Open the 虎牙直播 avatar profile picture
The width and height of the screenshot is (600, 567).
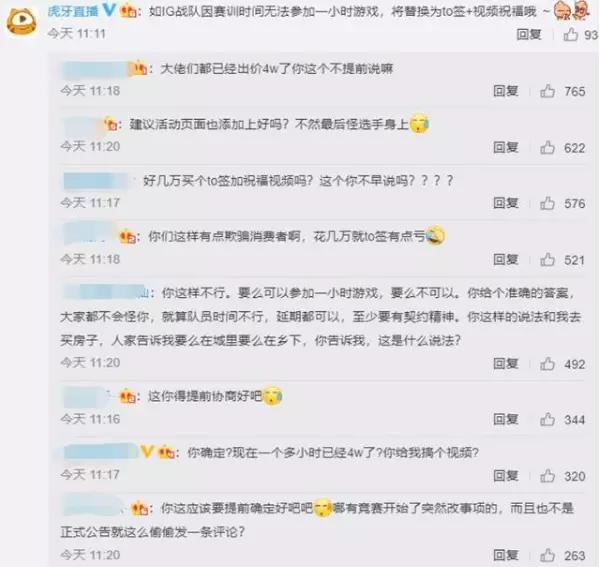[x=21, y=21]
